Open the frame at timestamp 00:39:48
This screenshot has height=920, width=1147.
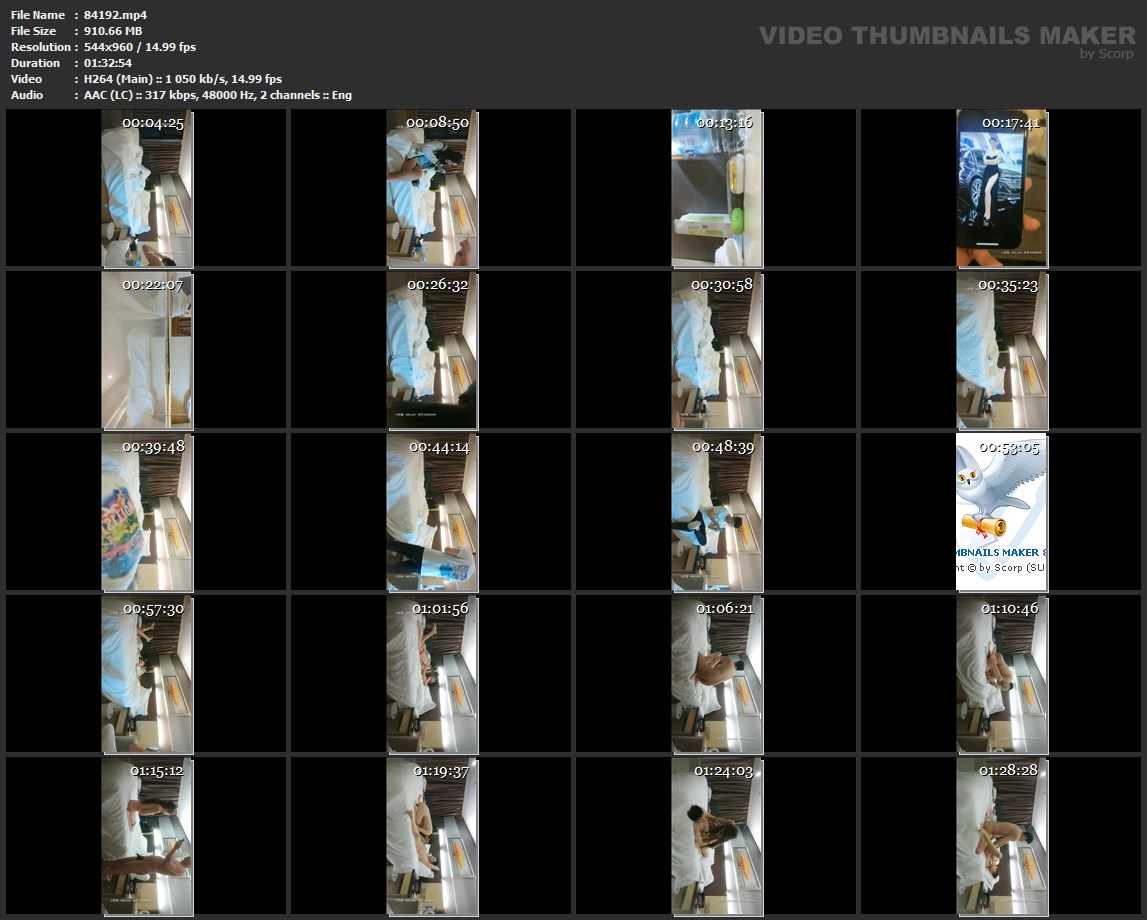147,512
